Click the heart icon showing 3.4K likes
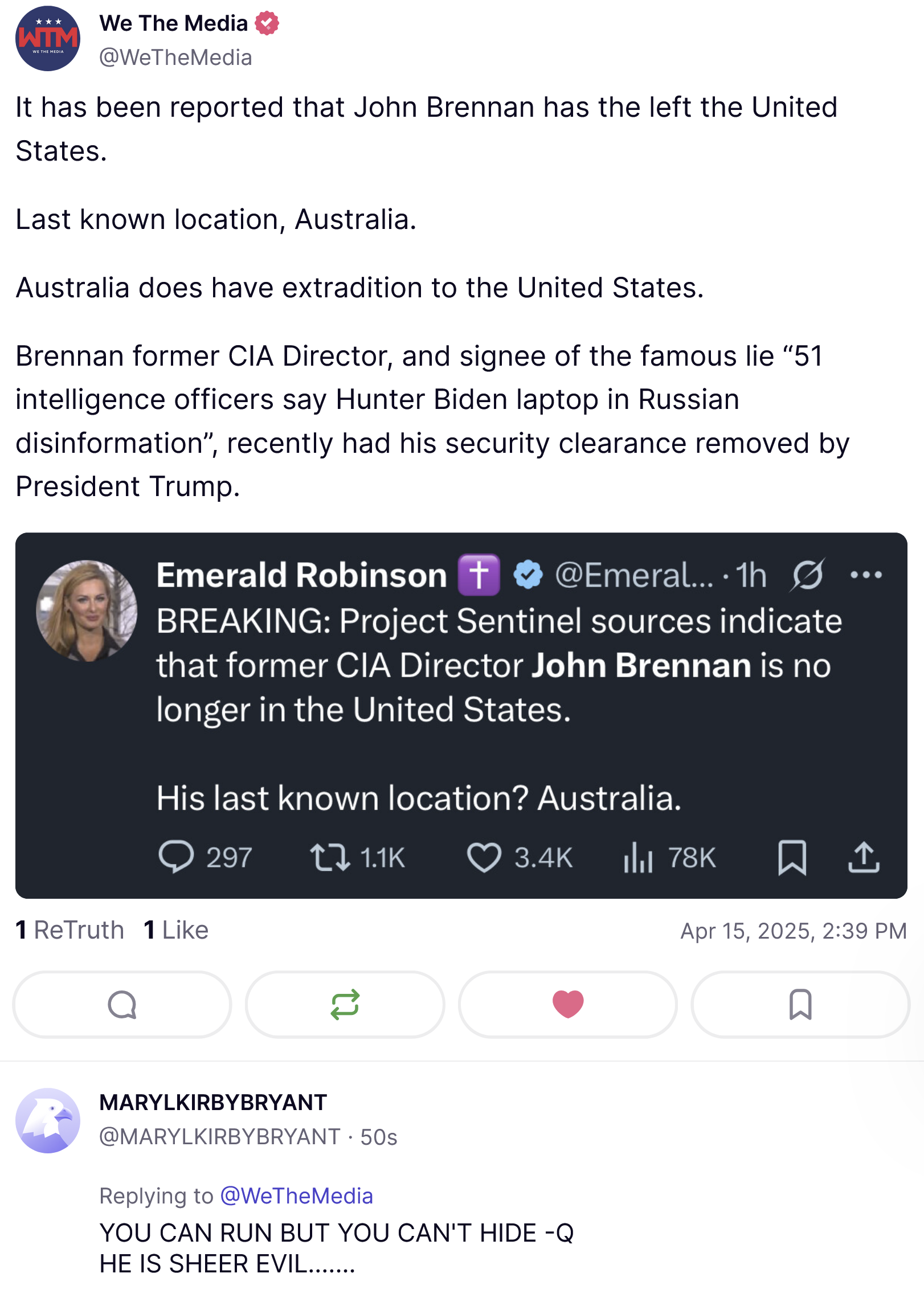The width and height of the screenshot is (924, 1306). (484, 858)
